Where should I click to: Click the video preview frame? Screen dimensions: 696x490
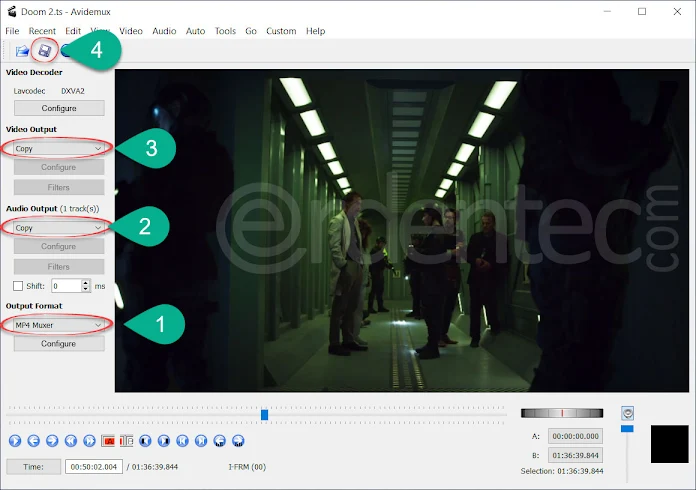tap(402, 230)
